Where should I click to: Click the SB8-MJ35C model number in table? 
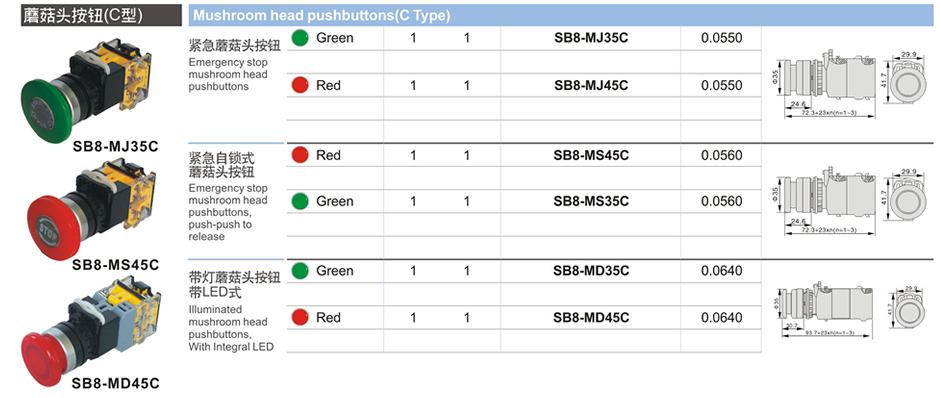pyautogui.click(x=590, y=38)
